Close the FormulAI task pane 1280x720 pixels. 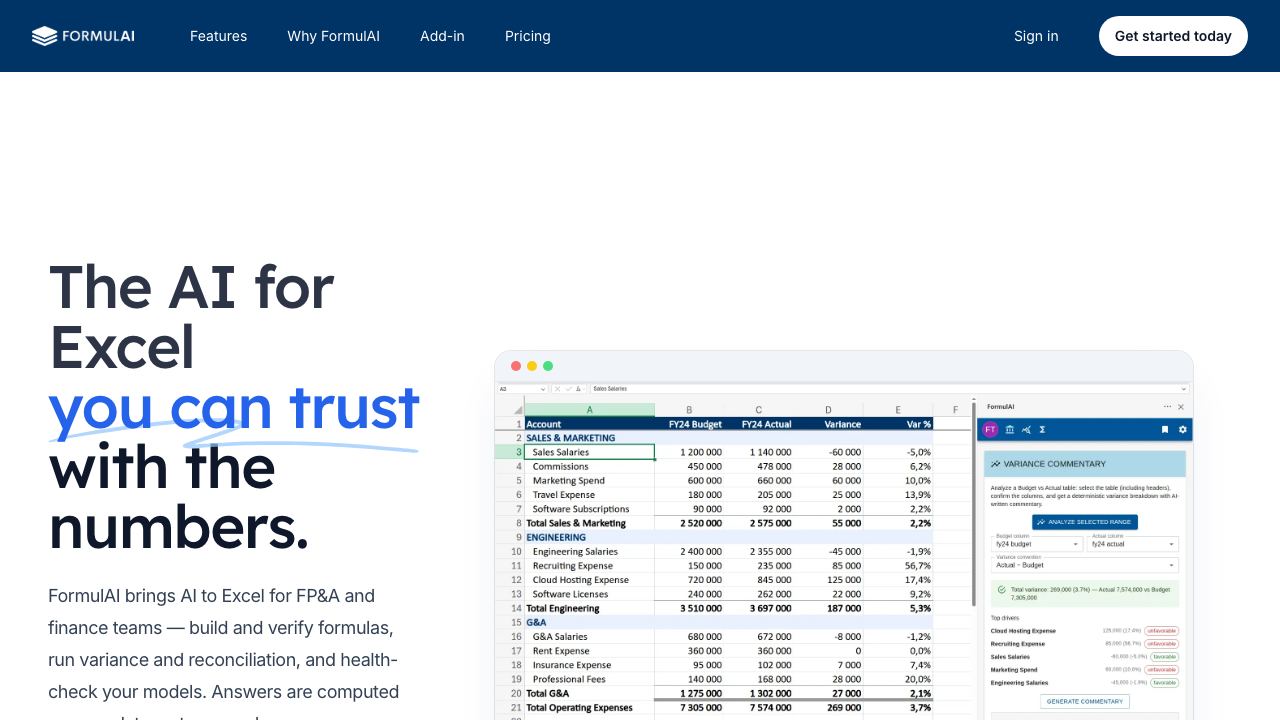pos(1181,407)
